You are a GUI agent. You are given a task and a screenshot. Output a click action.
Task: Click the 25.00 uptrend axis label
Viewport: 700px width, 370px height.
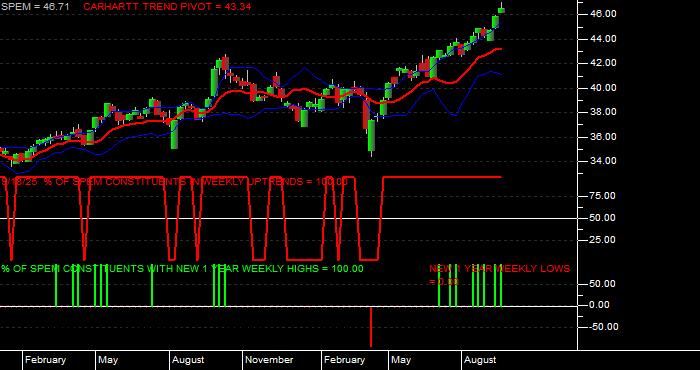click(x=603, y=240)
